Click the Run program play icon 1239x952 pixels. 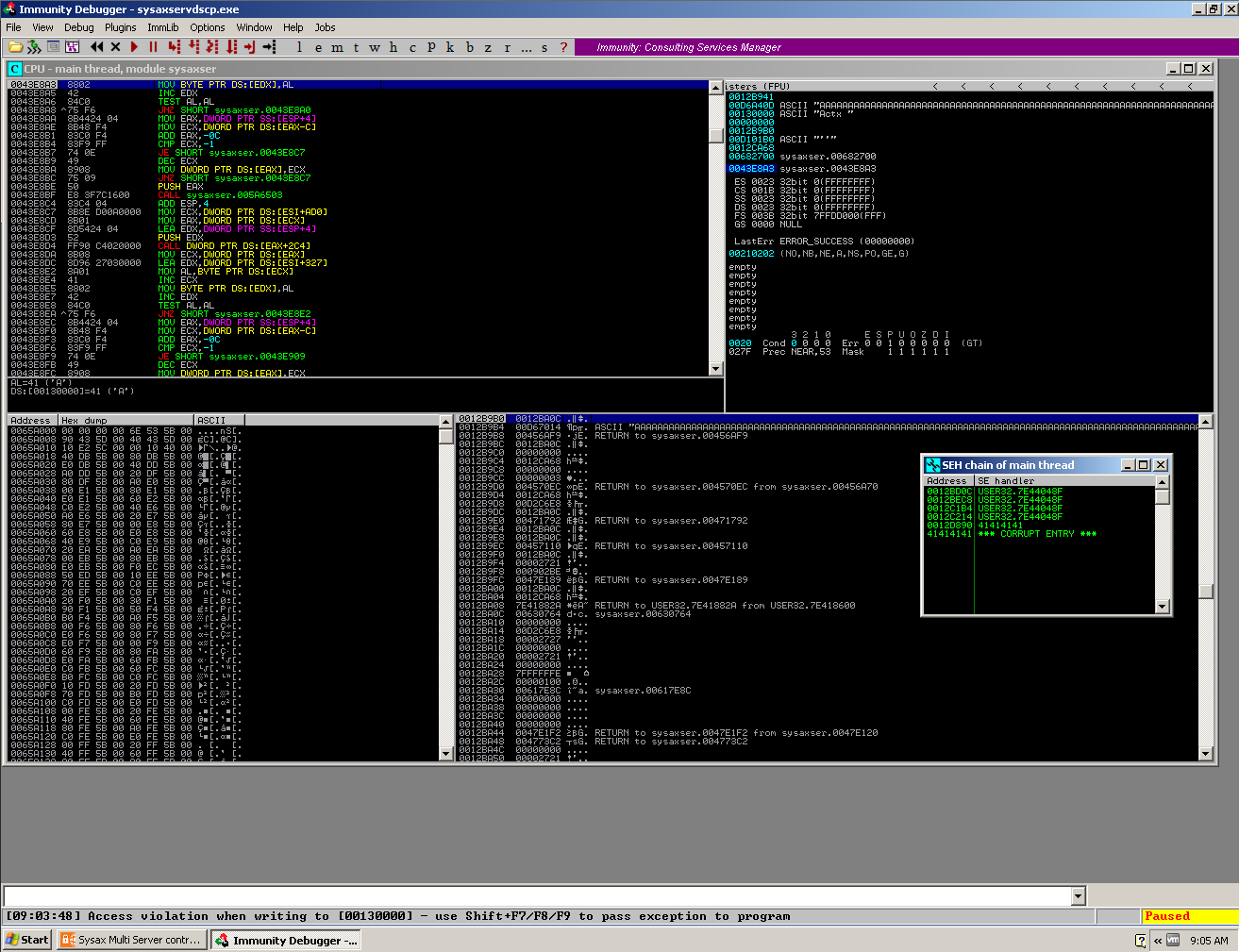(x=134, y=47)
